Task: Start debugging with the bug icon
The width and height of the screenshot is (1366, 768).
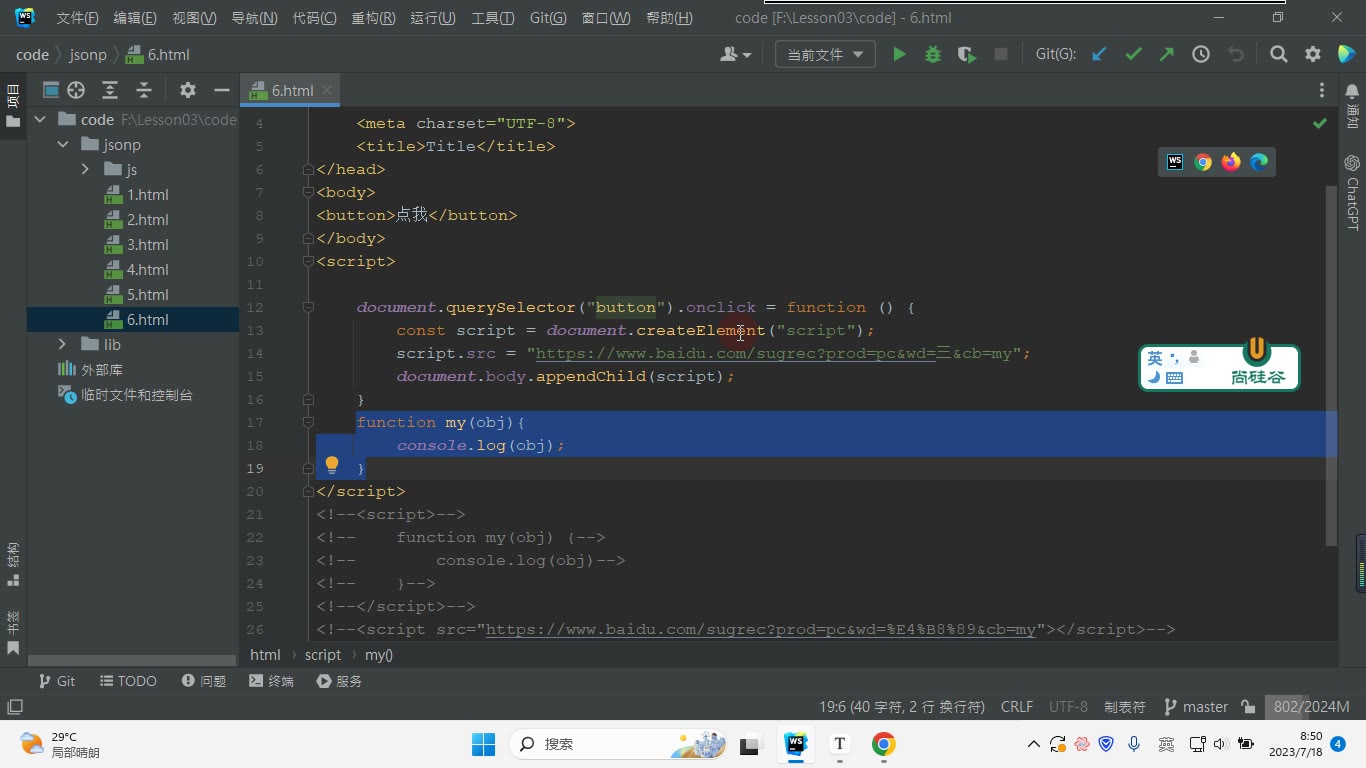Action: click(933, 55)
